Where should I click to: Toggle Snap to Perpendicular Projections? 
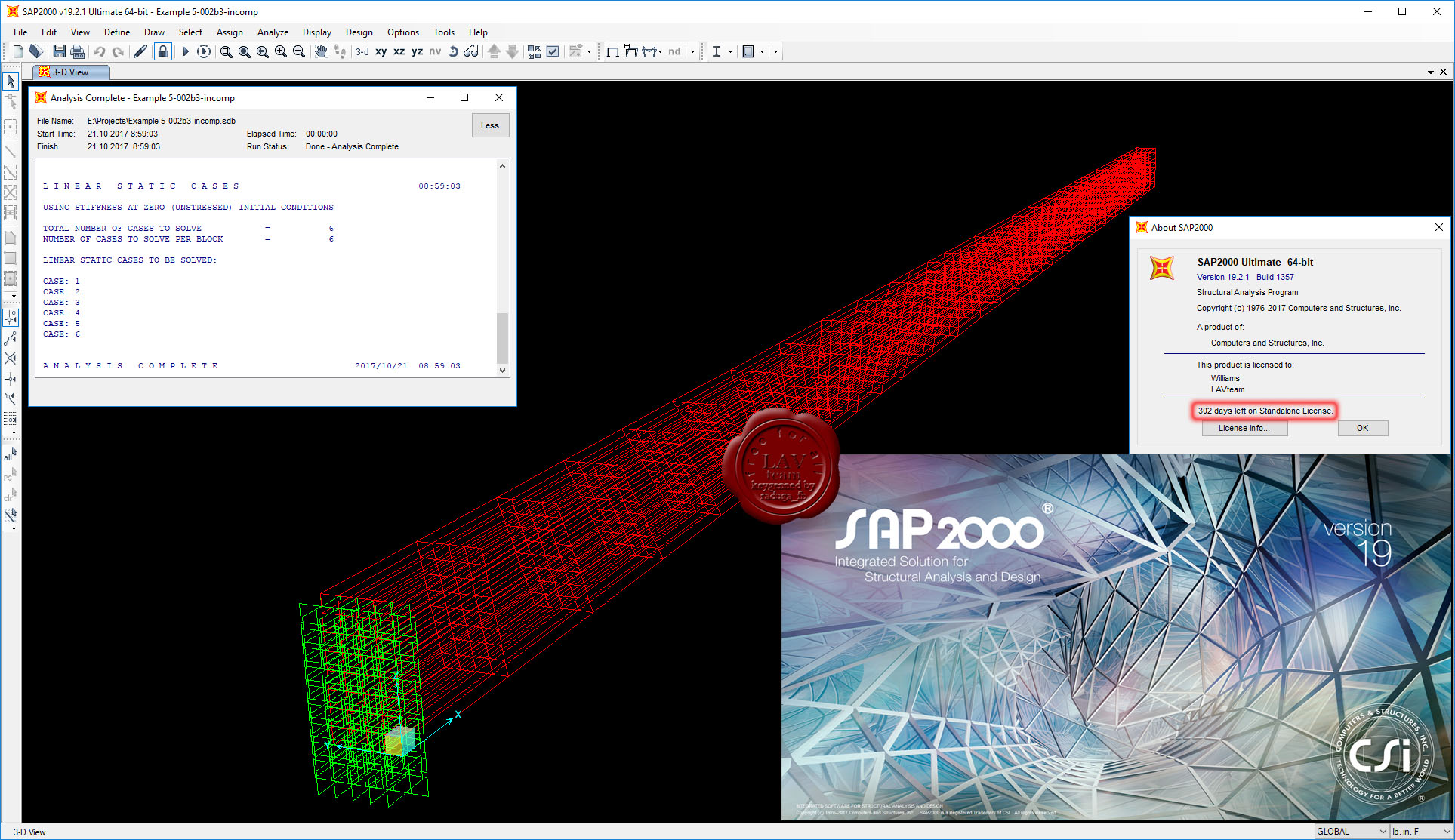point(11,379)
